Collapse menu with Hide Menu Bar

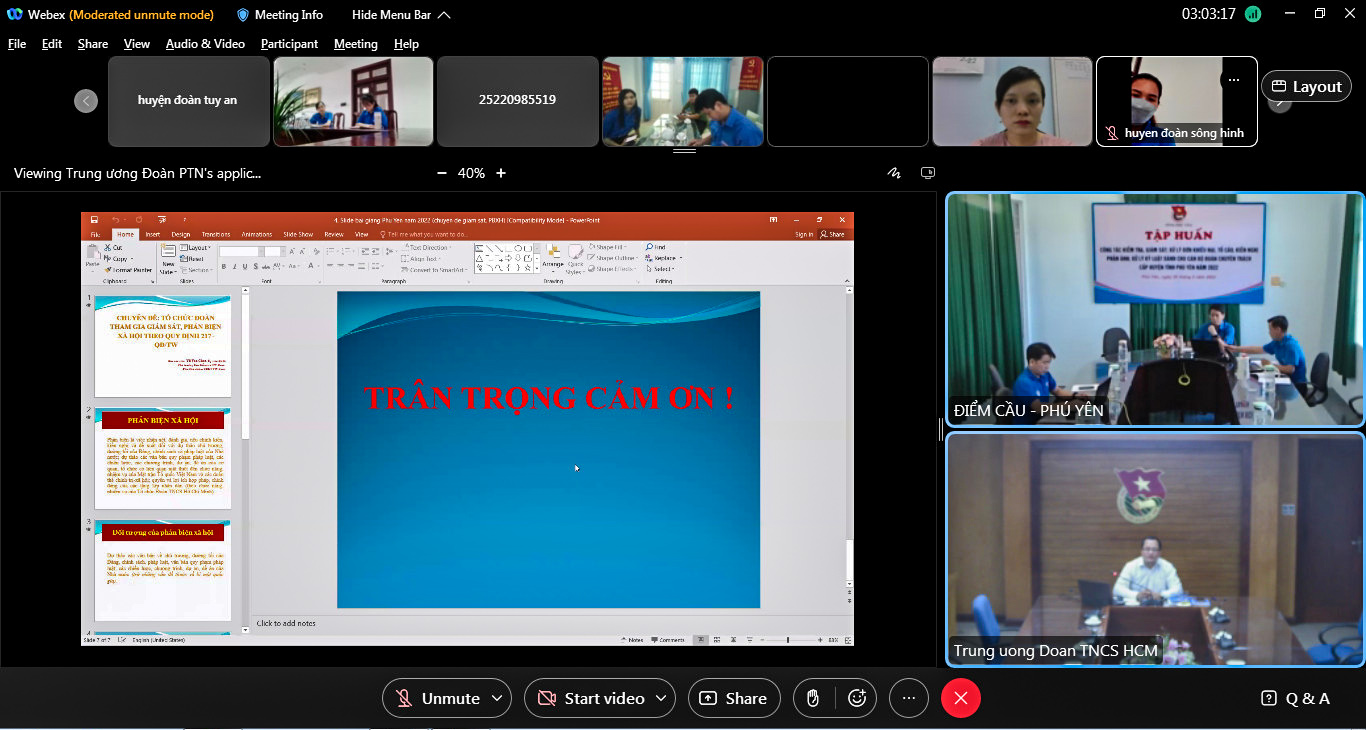(400, 15)
